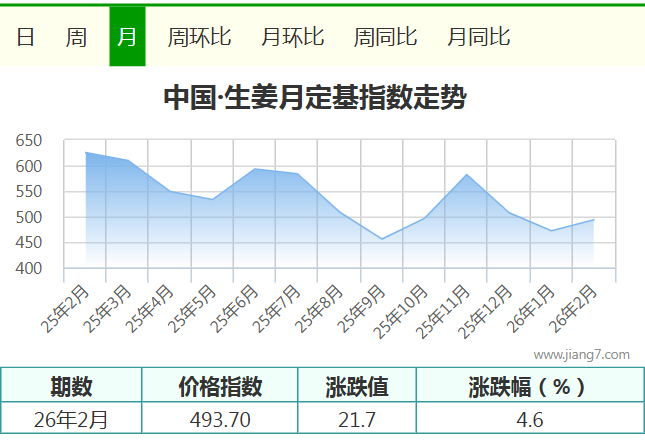Switch to the 周 tab

click(76, 37)
